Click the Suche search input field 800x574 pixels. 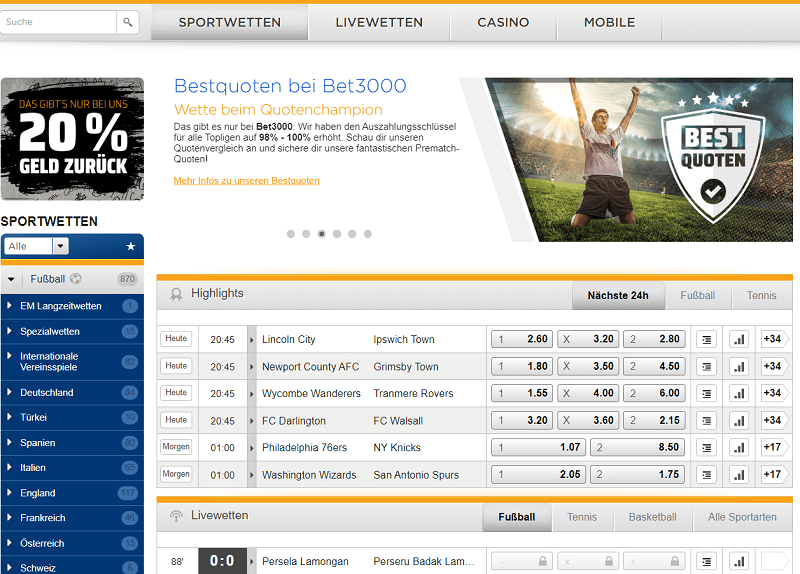[58, 21]
